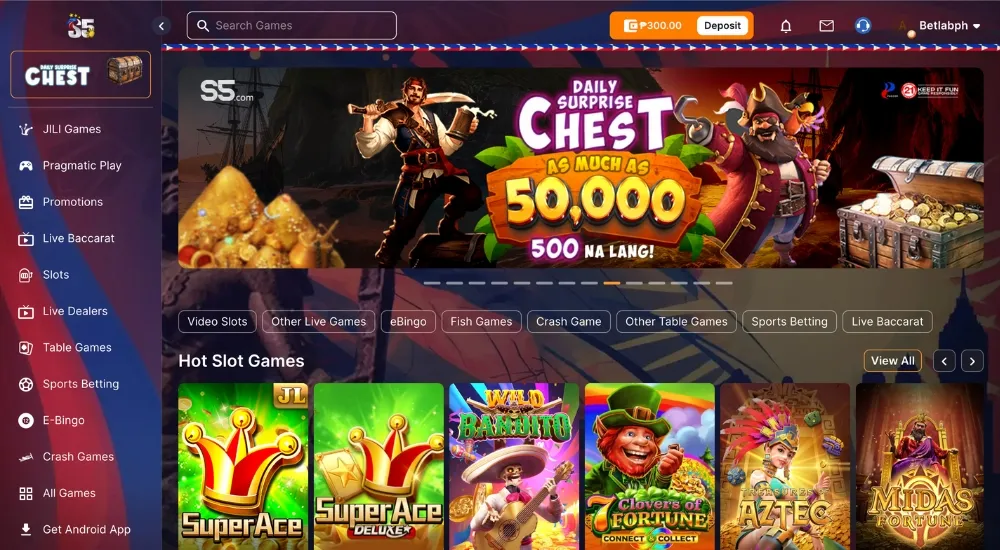Click View All for Hot Slot Games
Image resolution: width=1000 pixels, height=550 pixels.
click(893, 360)
